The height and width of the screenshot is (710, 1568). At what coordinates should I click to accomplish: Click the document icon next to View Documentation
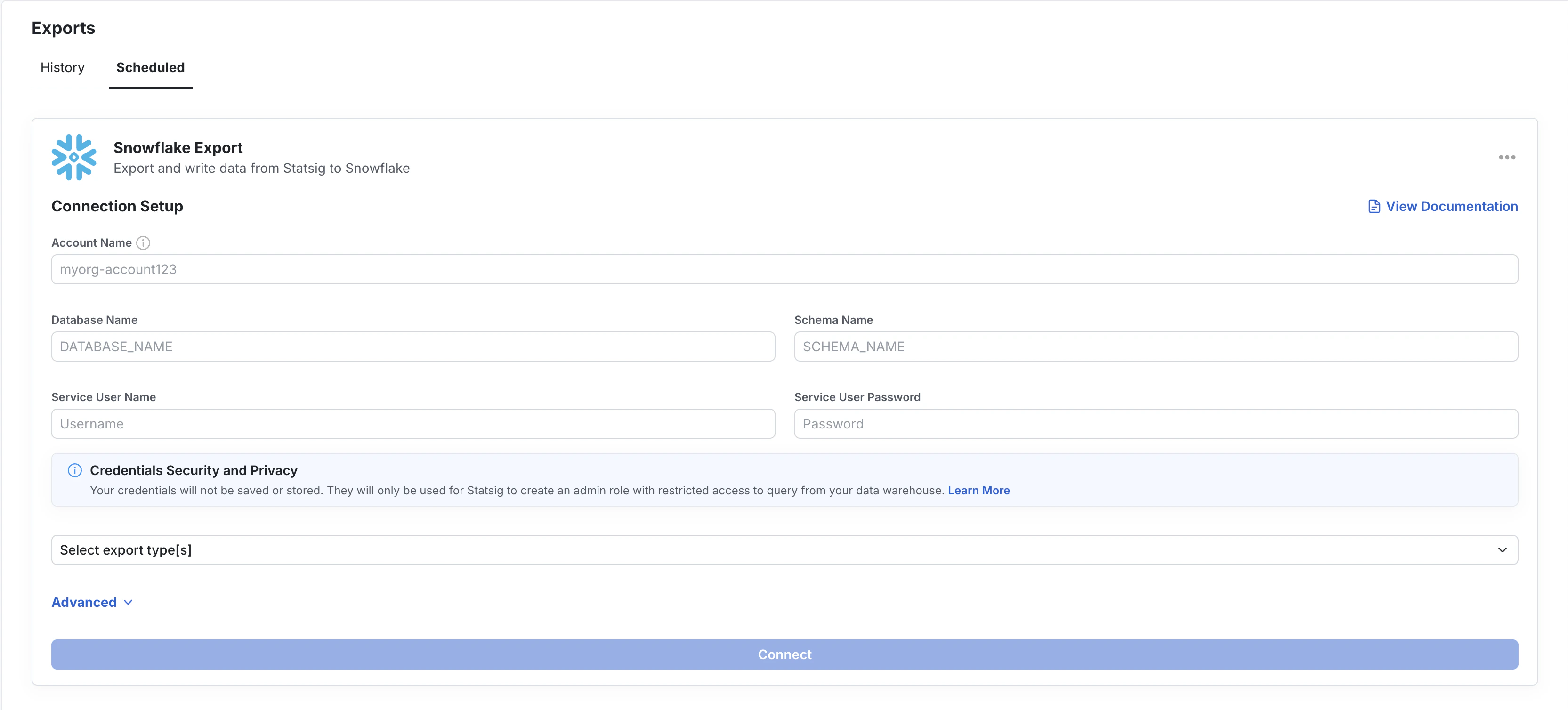[x=1374, y=206]
